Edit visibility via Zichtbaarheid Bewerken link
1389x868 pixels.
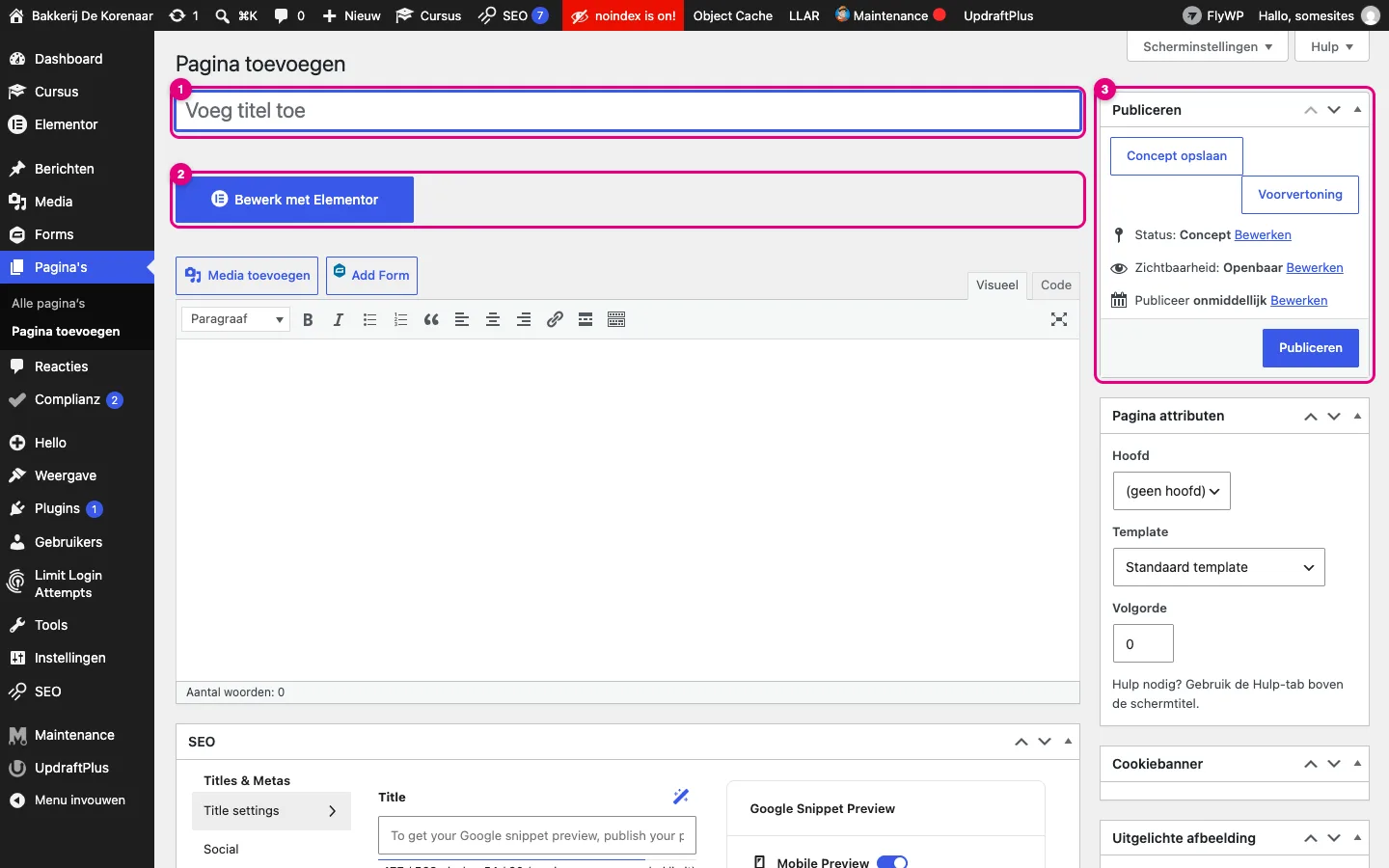[1315, 268]
